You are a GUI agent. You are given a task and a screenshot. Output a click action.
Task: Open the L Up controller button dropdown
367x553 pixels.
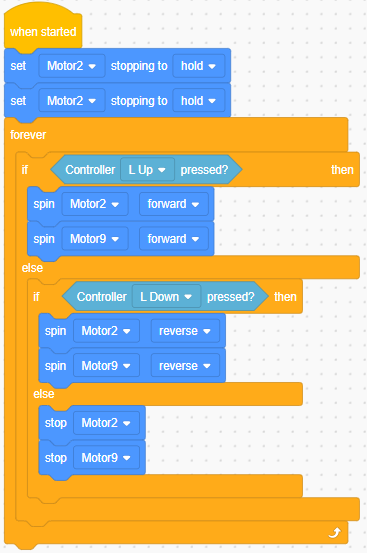[147, 170]
